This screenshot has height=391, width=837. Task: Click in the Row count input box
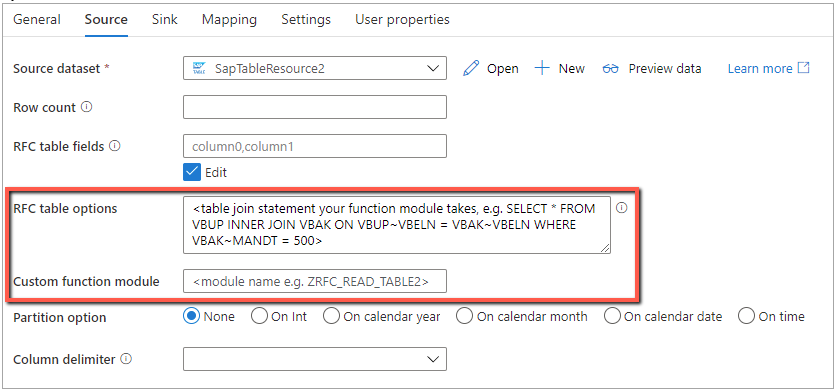(x=315, y=107)
